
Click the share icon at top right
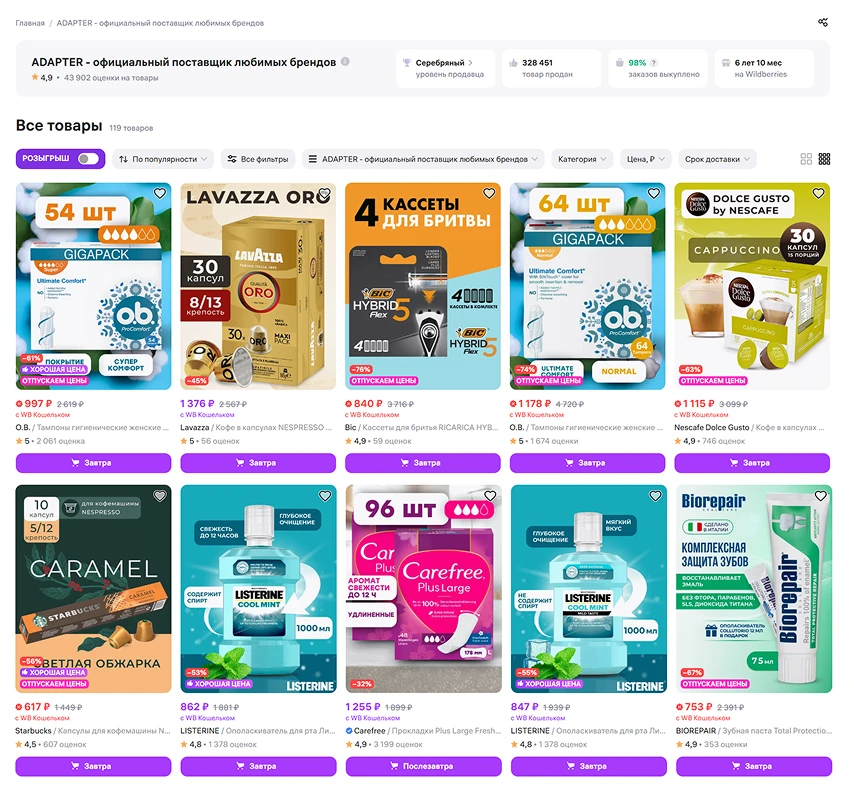(822, 22)
